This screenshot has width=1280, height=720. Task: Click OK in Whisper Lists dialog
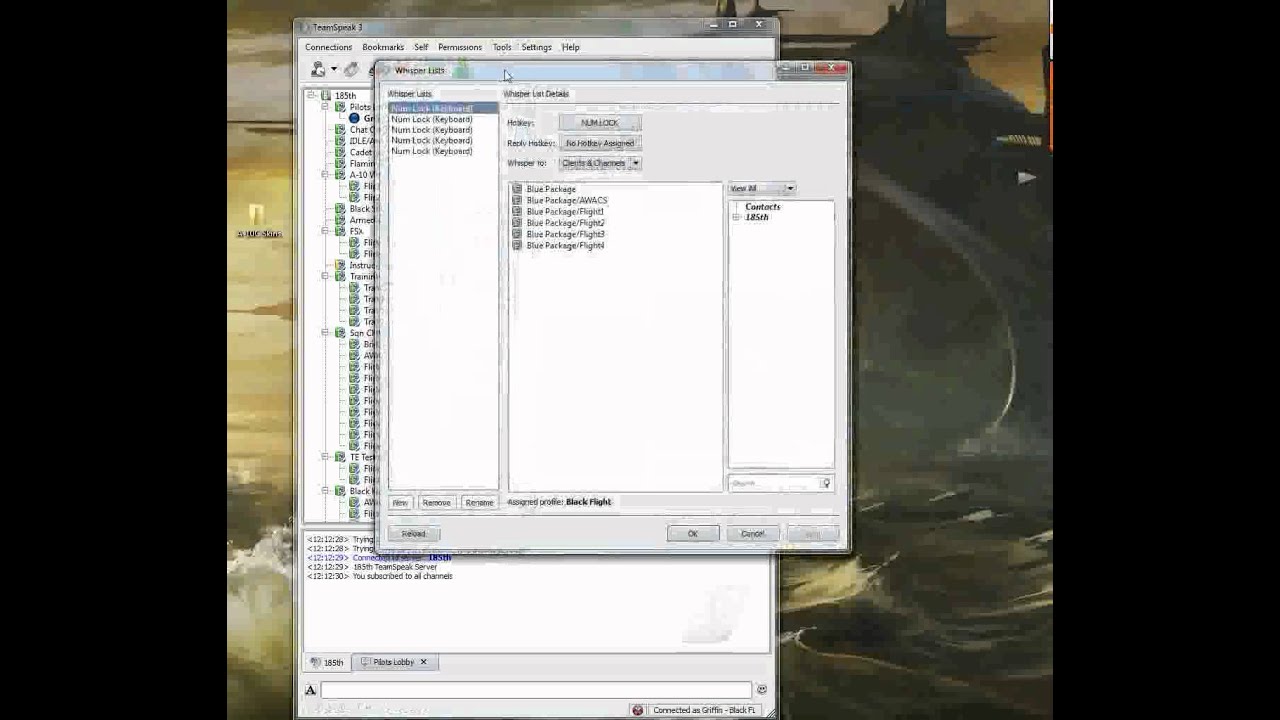click(x=693, y=534)
